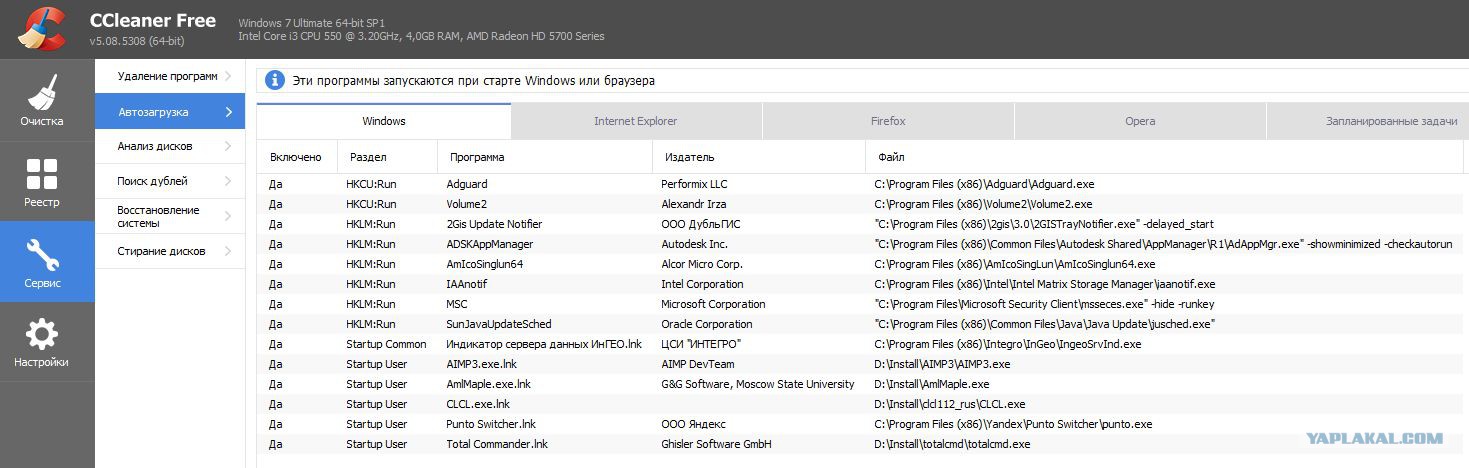Image resolution: width=1469 pixels, height=468 pixels.
Task: Select the Punto Switcher.lnk row
Action: click(x=860, y=424)
